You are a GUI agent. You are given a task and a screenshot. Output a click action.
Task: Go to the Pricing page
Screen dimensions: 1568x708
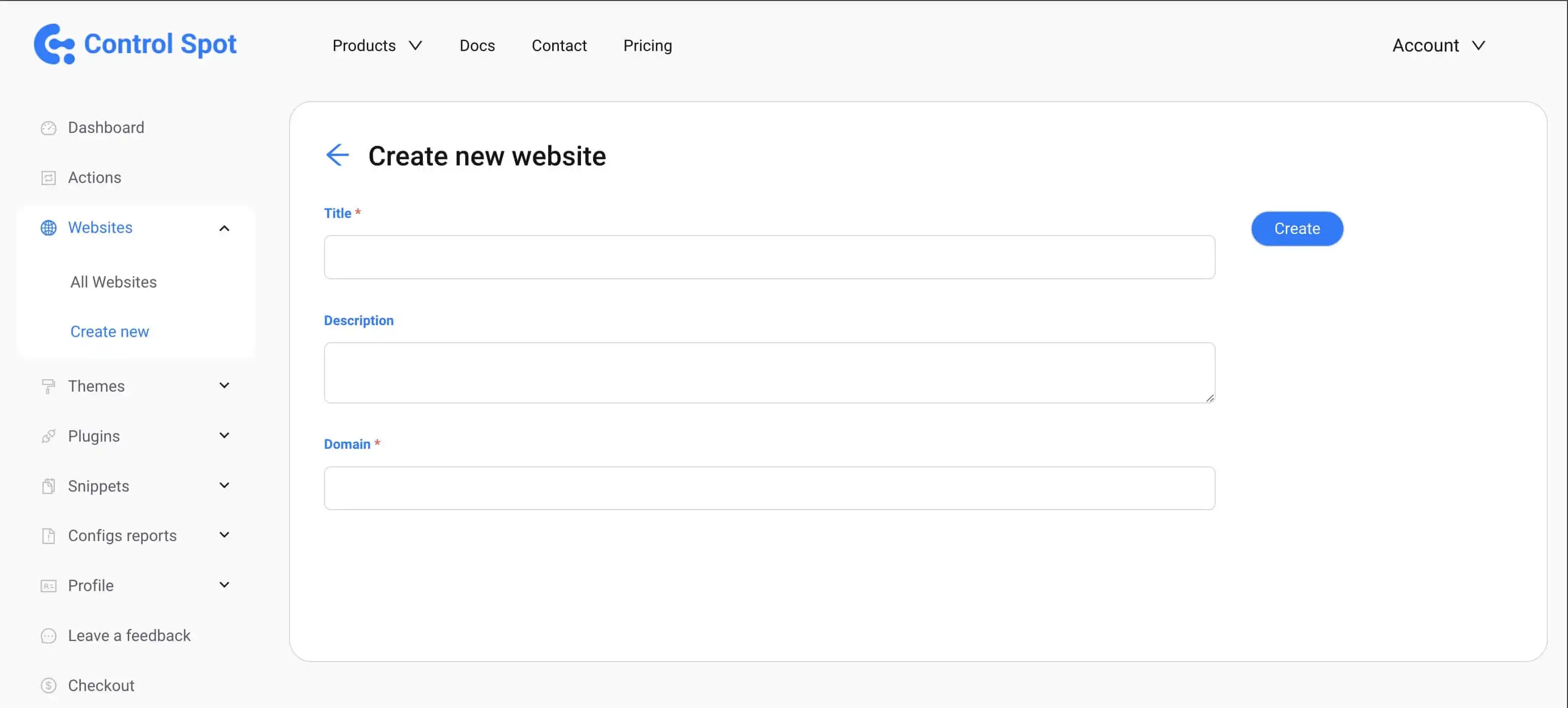click(647, 45)
